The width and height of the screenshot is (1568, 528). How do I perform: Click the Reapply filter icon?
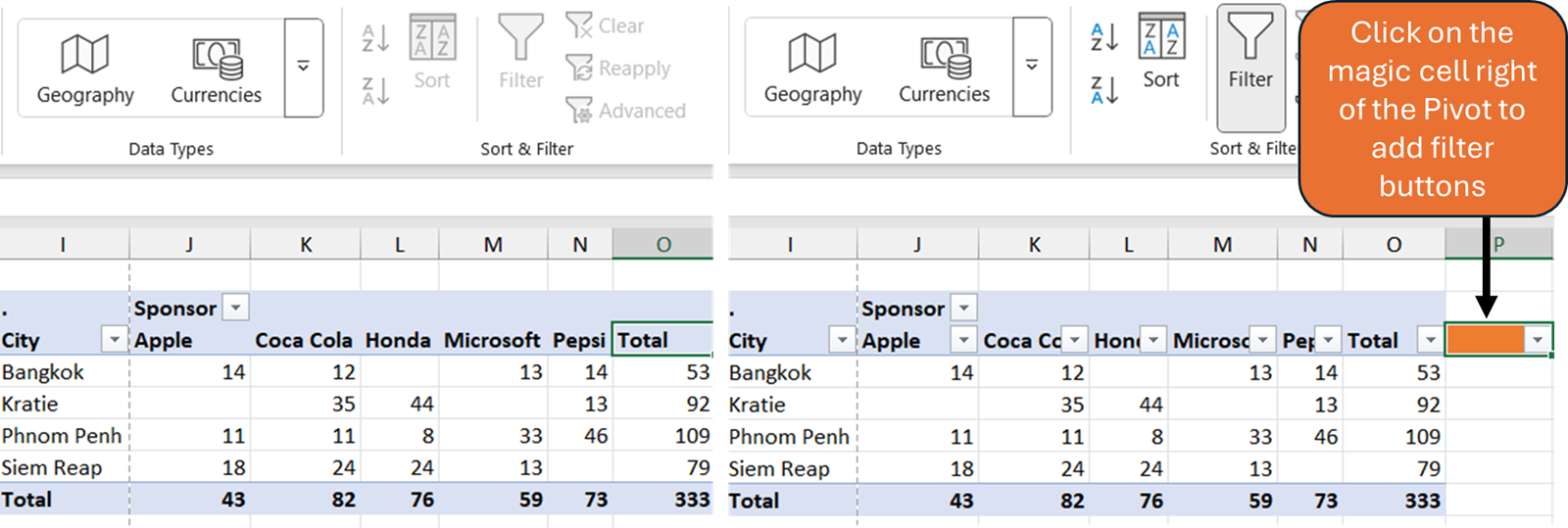click(579, 68)
